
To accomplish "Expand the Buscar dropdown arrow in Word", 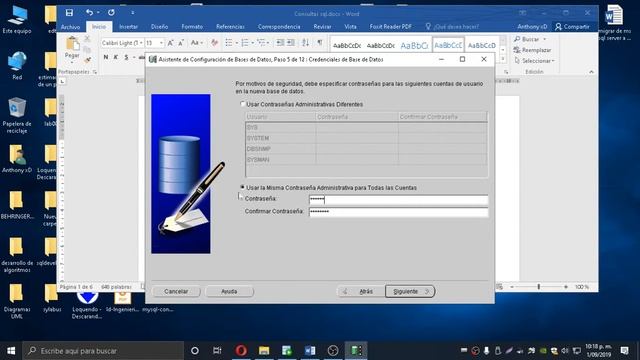I will [544, 39].
